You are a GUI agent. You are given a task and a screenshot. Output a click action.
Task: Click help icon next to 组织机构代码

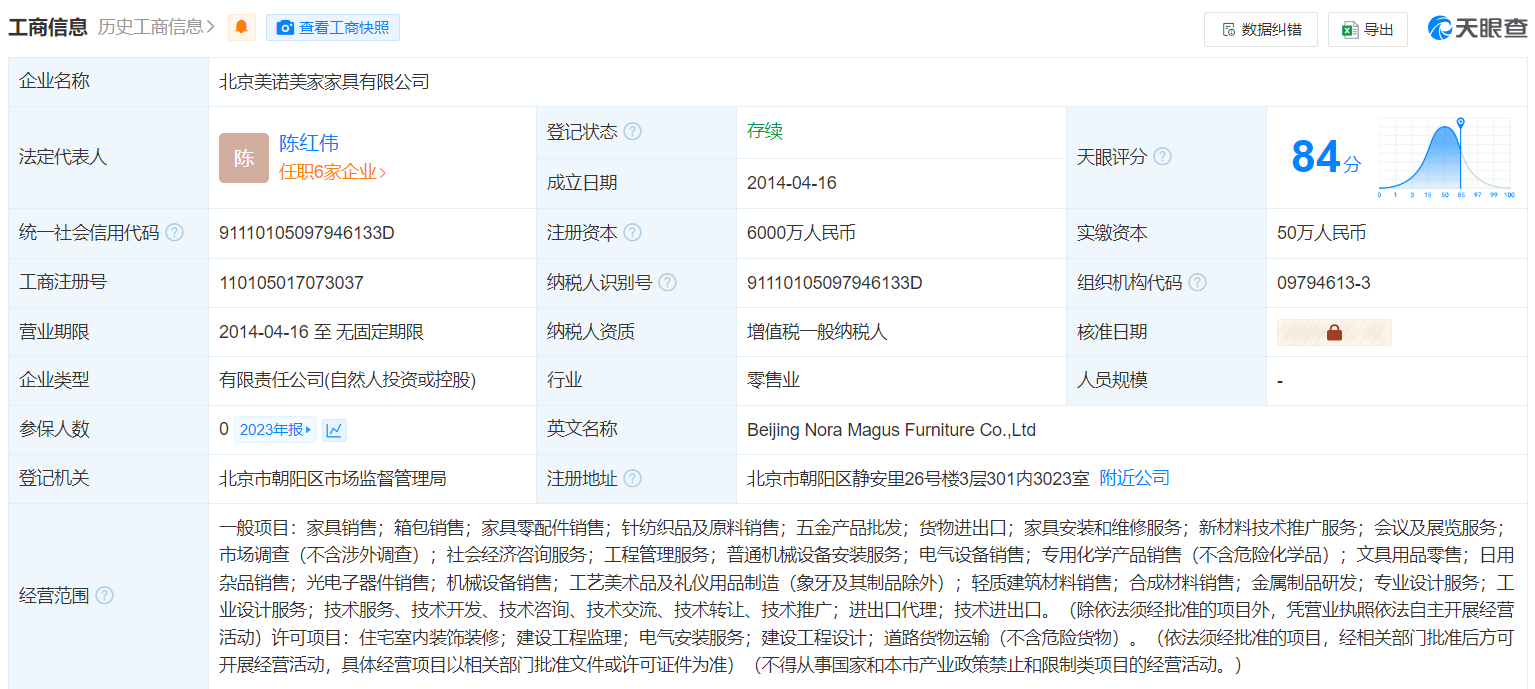(x=1197, y=283)
